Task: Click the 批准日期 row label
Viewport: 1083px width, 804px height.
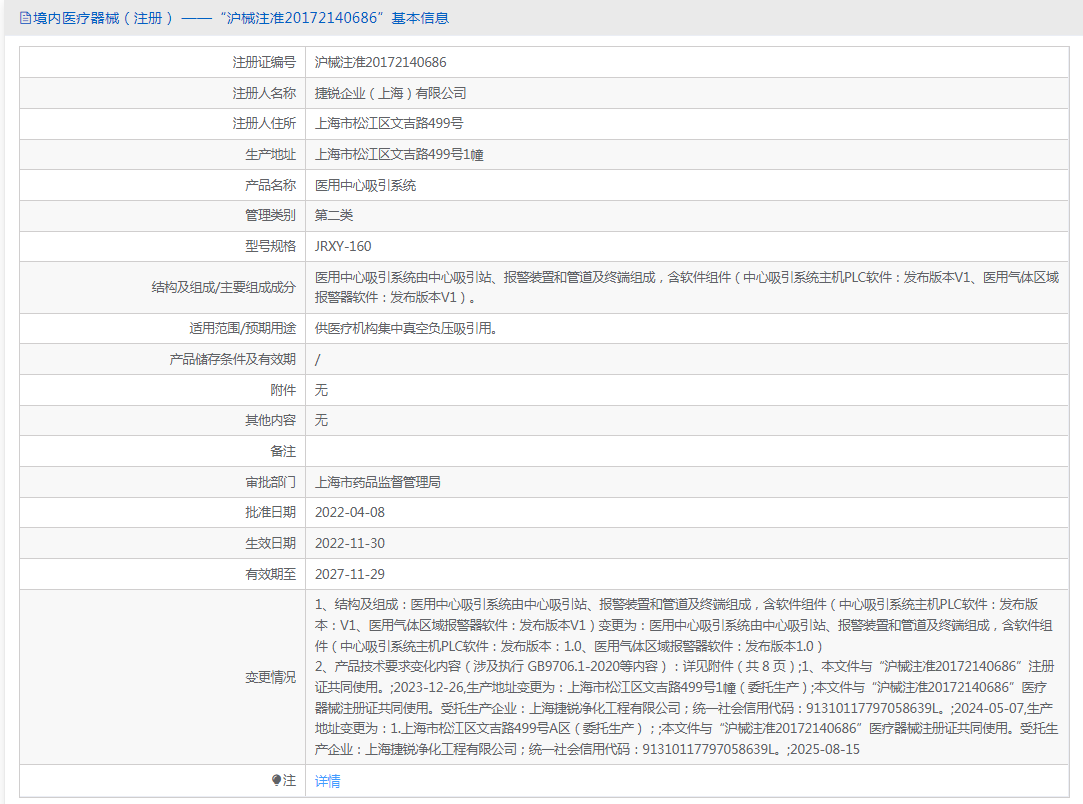Action: click(270, 513)
